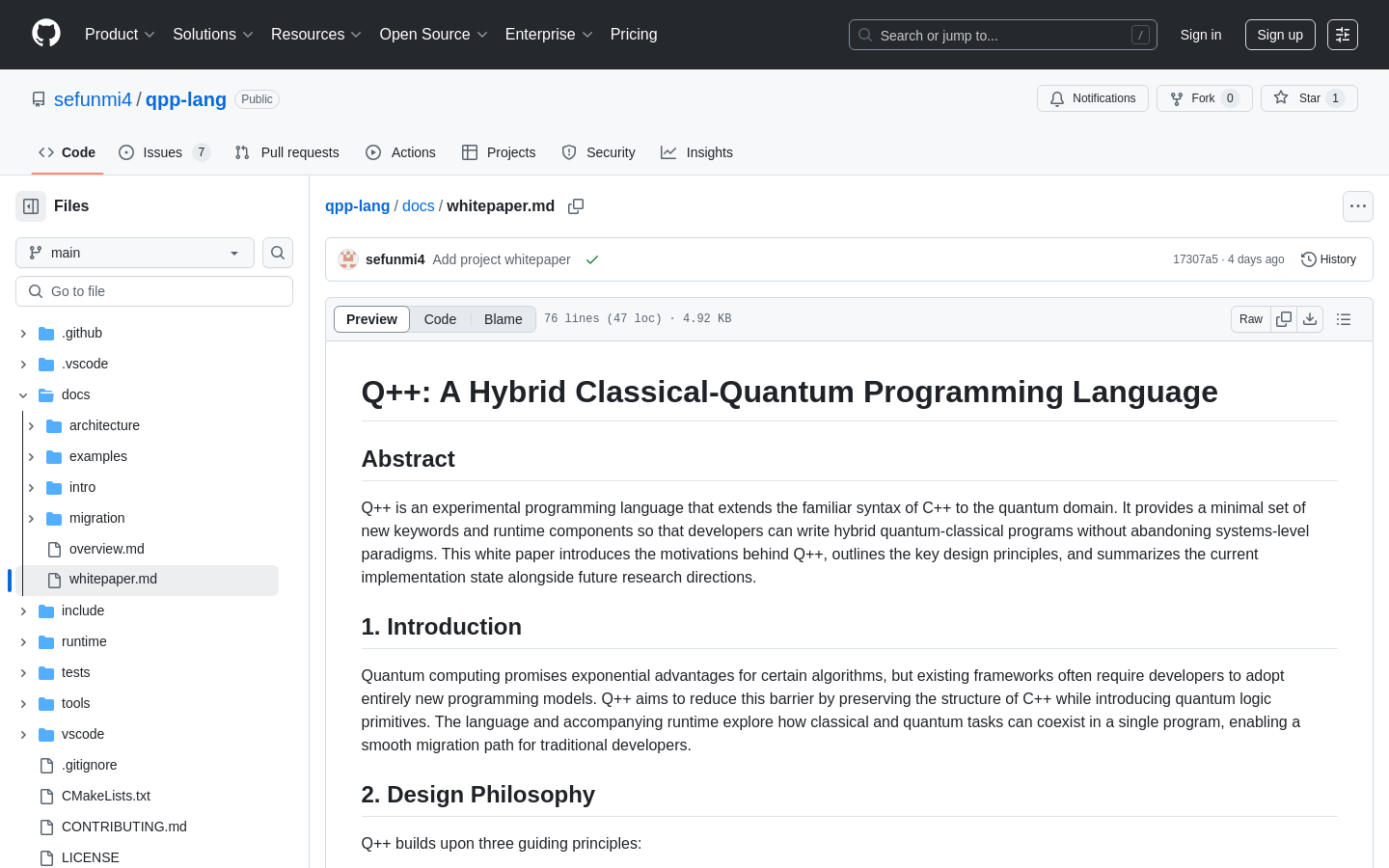This screenshot has height=868, width=1389.
Task: Search files with the magnifier button
Action: [x=278, y=253]
